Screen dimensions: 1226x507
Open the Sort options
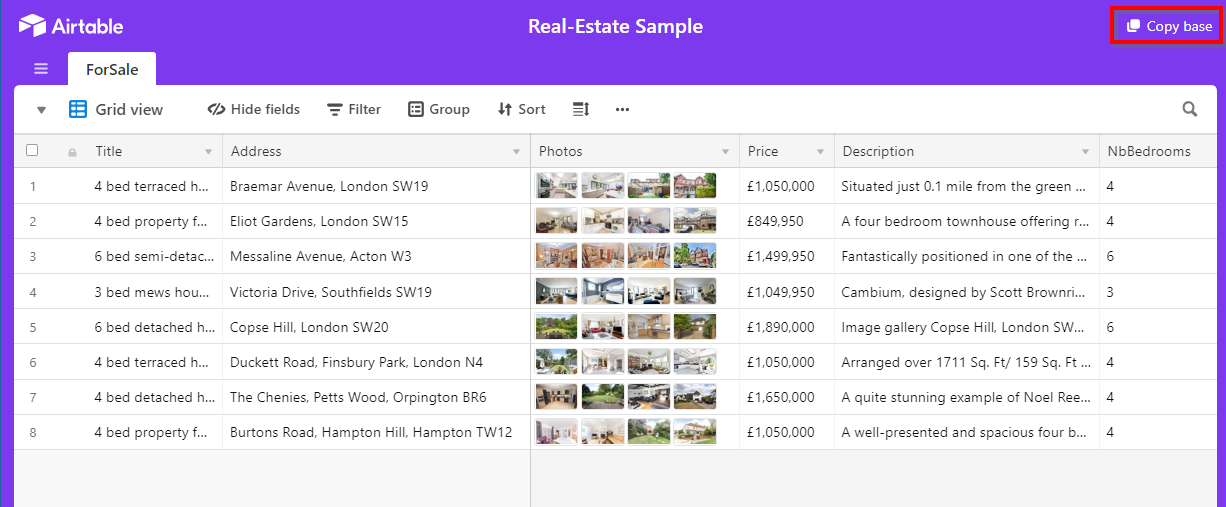521,109
